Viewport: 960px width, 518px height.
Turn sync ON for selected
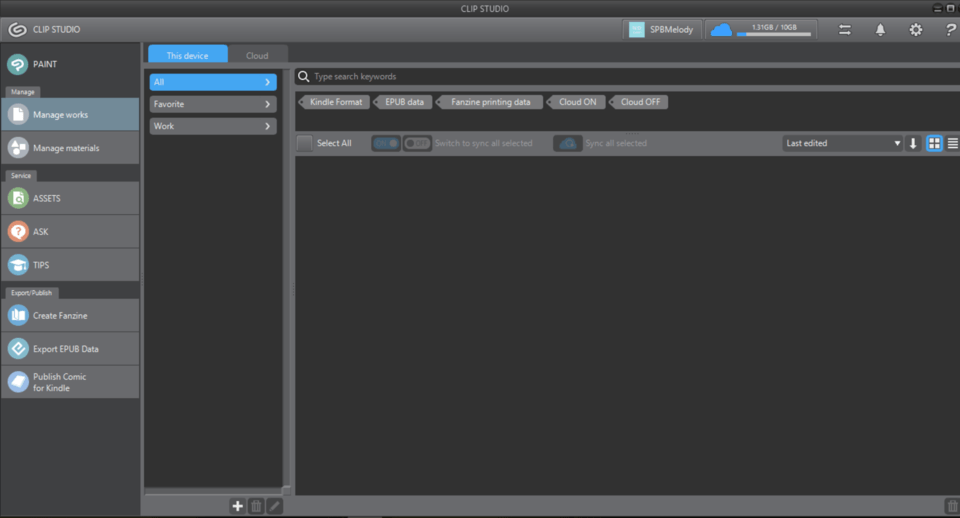pyautogui.click(x=386, y=143)
